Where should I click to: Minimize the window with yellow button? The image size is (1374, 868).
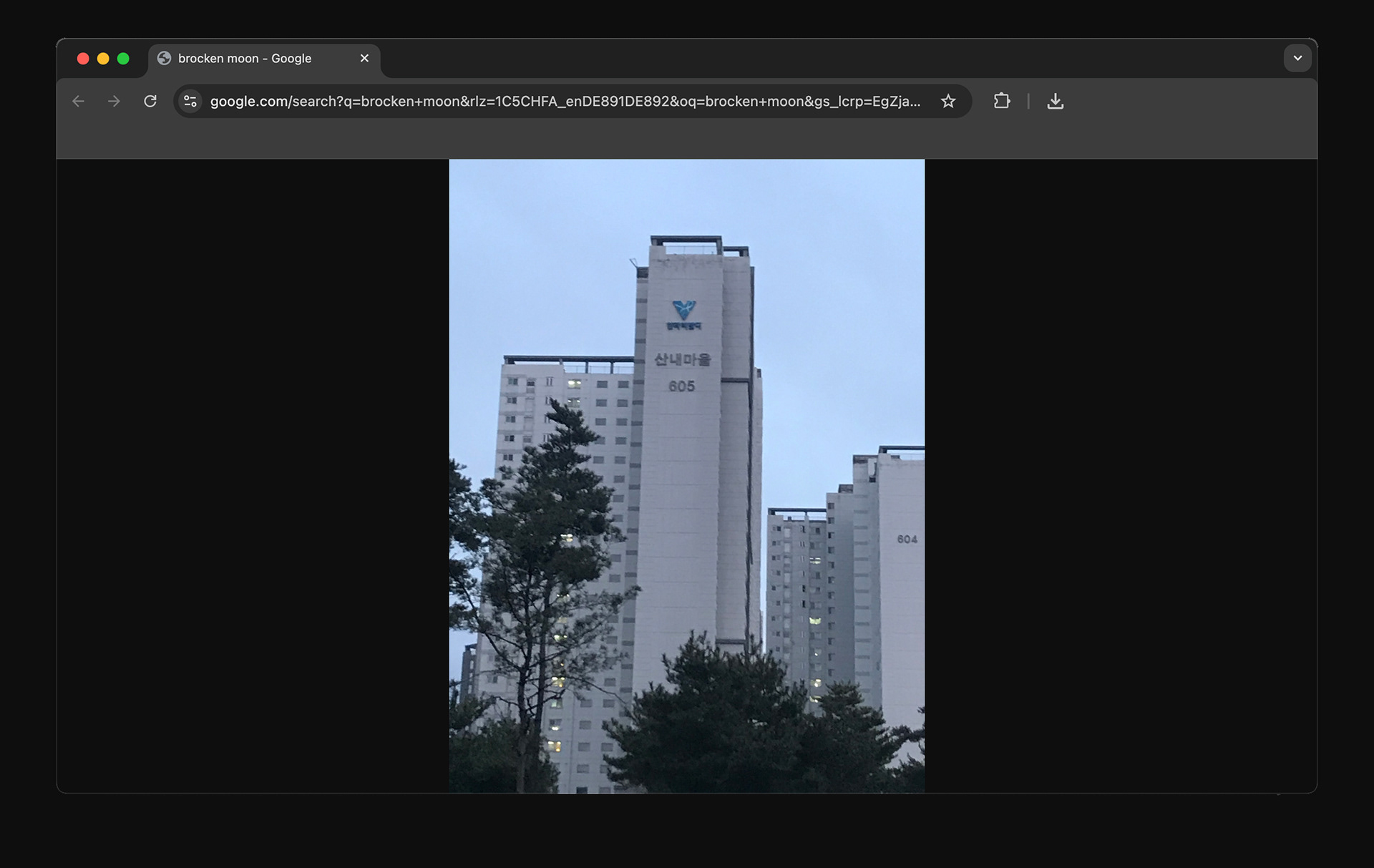click(x=103, y=59)
